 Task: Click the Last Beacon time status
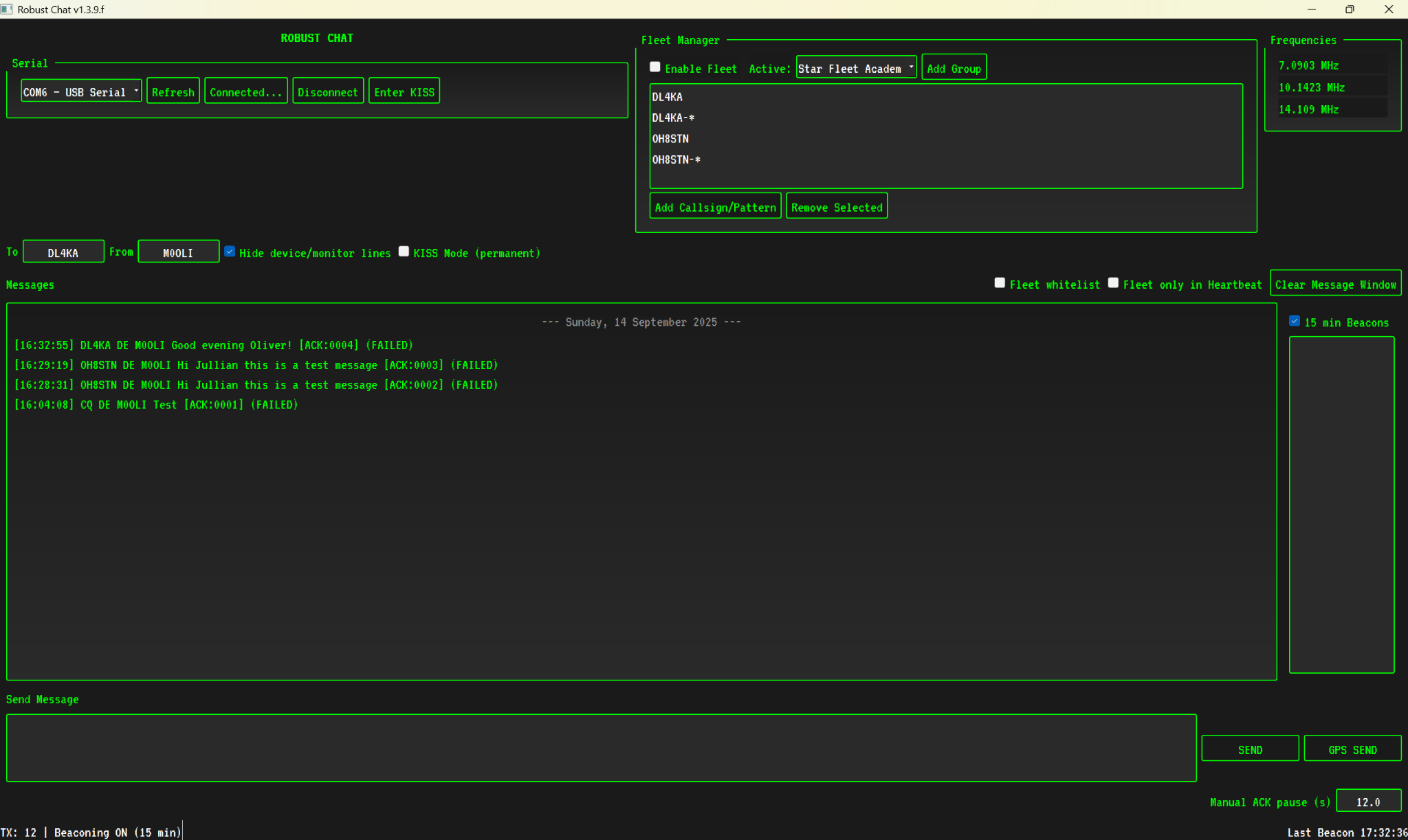pos(1347,832)
